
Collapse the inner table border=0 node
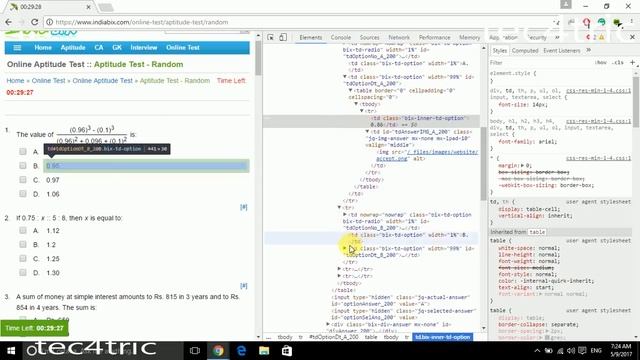[350, 90]
